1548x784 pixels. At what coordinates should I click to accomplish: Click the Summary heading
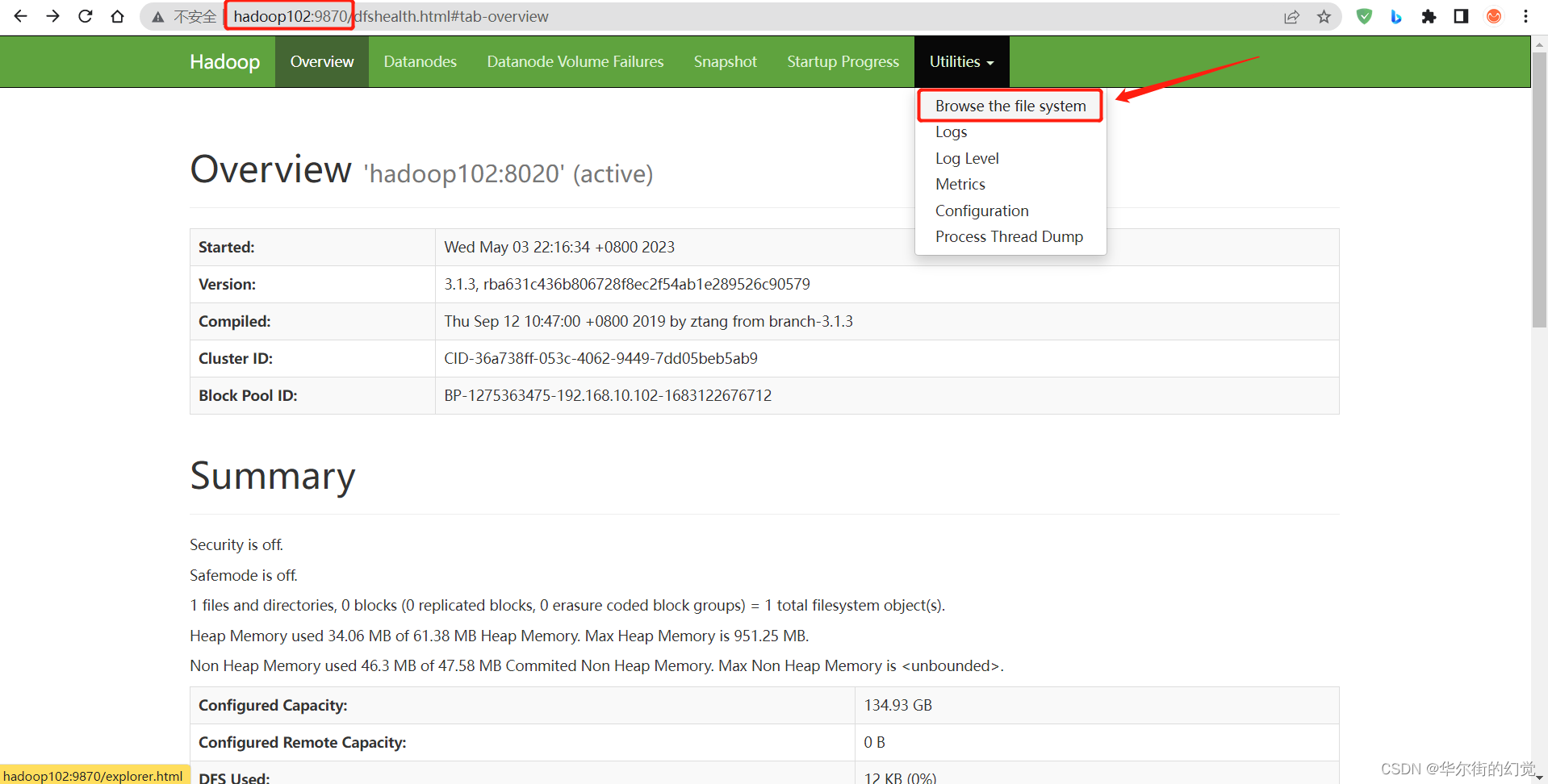click(x=273, y=476)
